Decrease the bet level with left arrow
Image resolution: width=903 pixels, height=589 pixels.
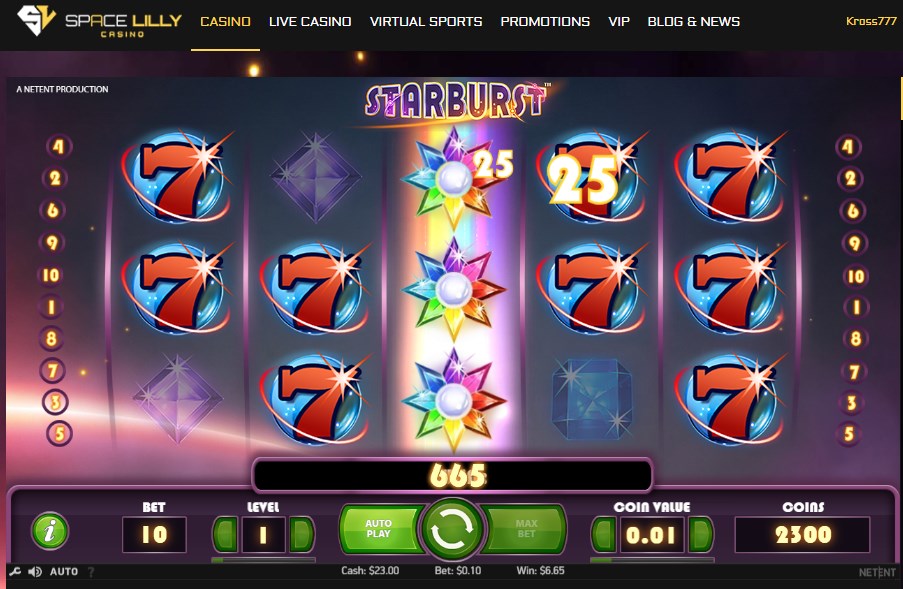pos(226,535)
